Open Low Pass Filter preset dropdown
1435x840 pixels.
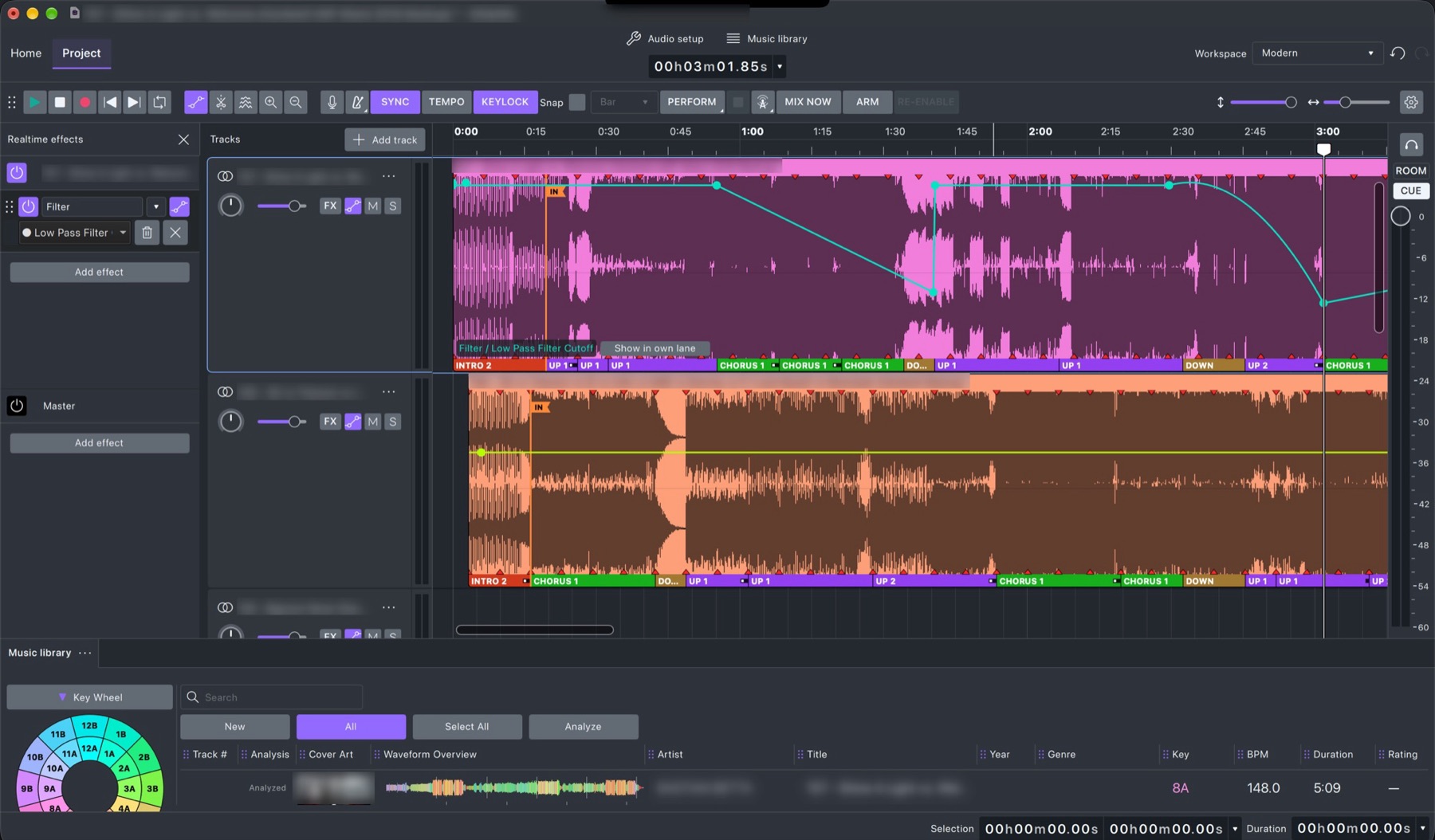[x=75, y=233]
